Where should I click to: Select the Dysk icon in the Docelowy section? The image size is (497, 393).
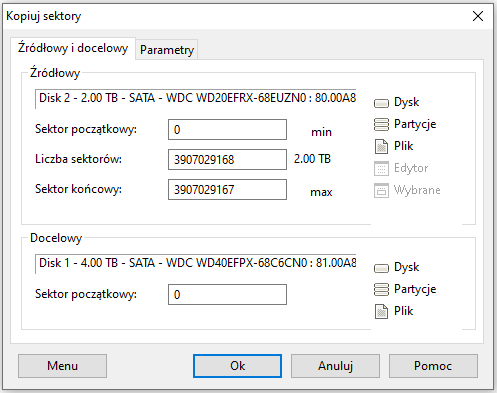(381, 268)
